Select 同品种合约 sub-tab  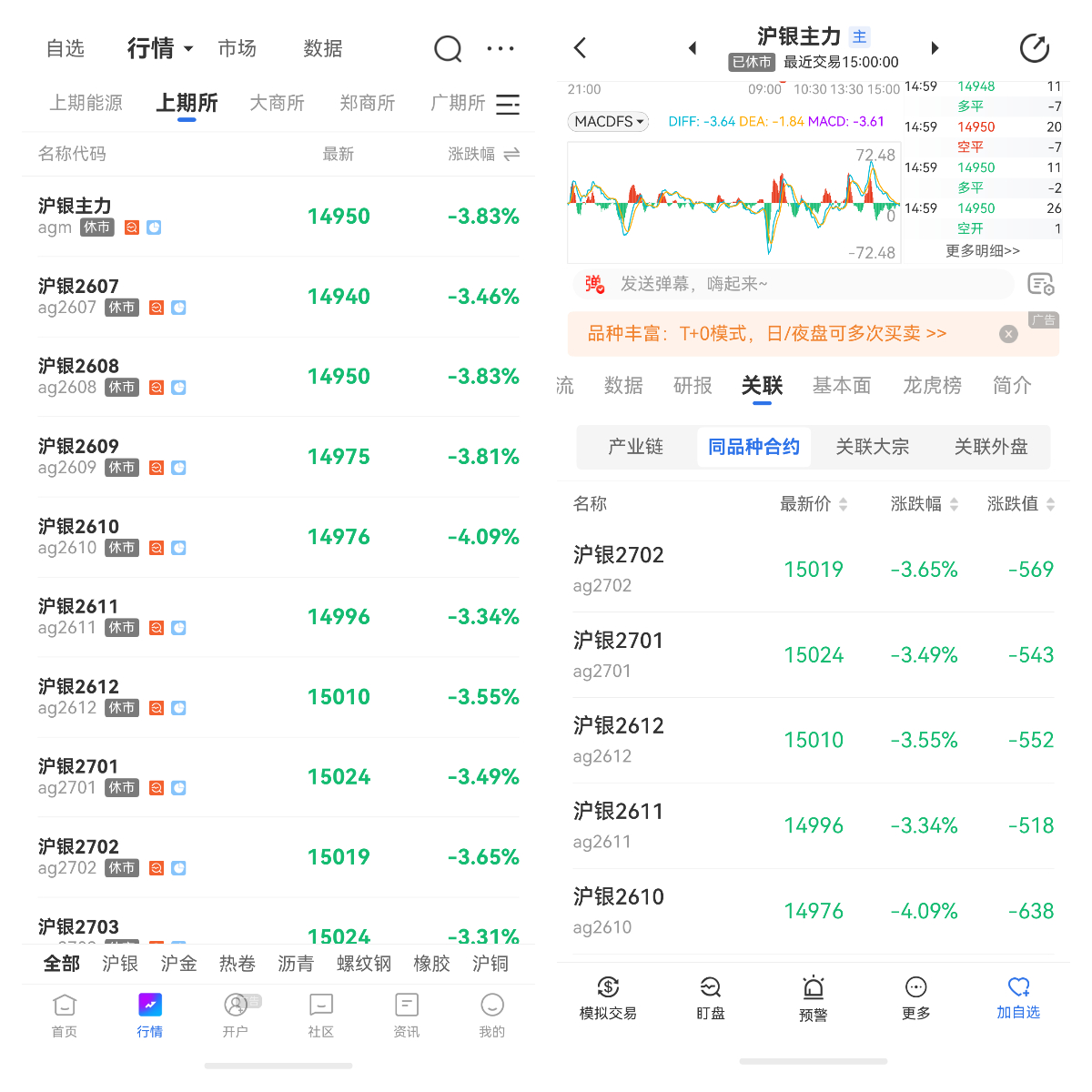click(754, 447)
